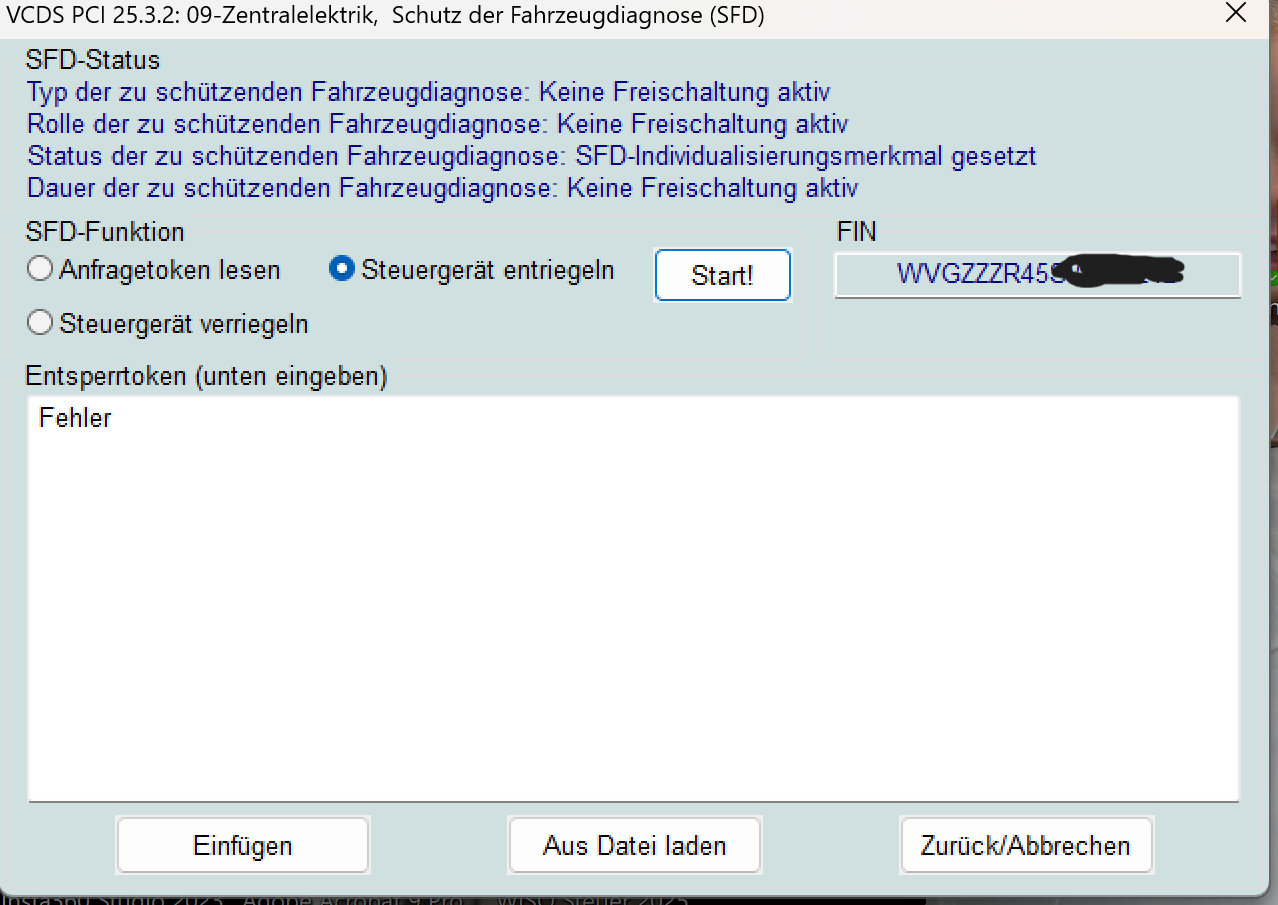The height and width of the screenshot is (905, 1278).
Task: Close the SFD dialog with the X
Action: 1236,15
